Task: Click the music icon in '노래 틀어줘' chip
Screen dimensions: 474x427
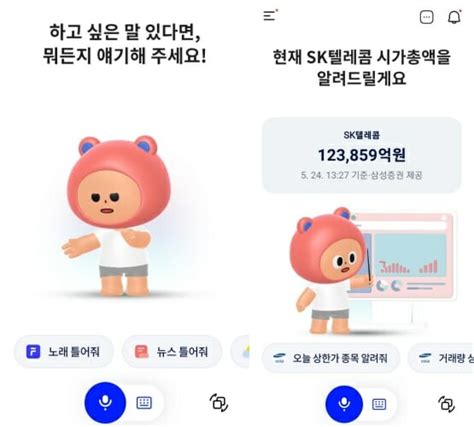Action: click(x=33, y=352)
